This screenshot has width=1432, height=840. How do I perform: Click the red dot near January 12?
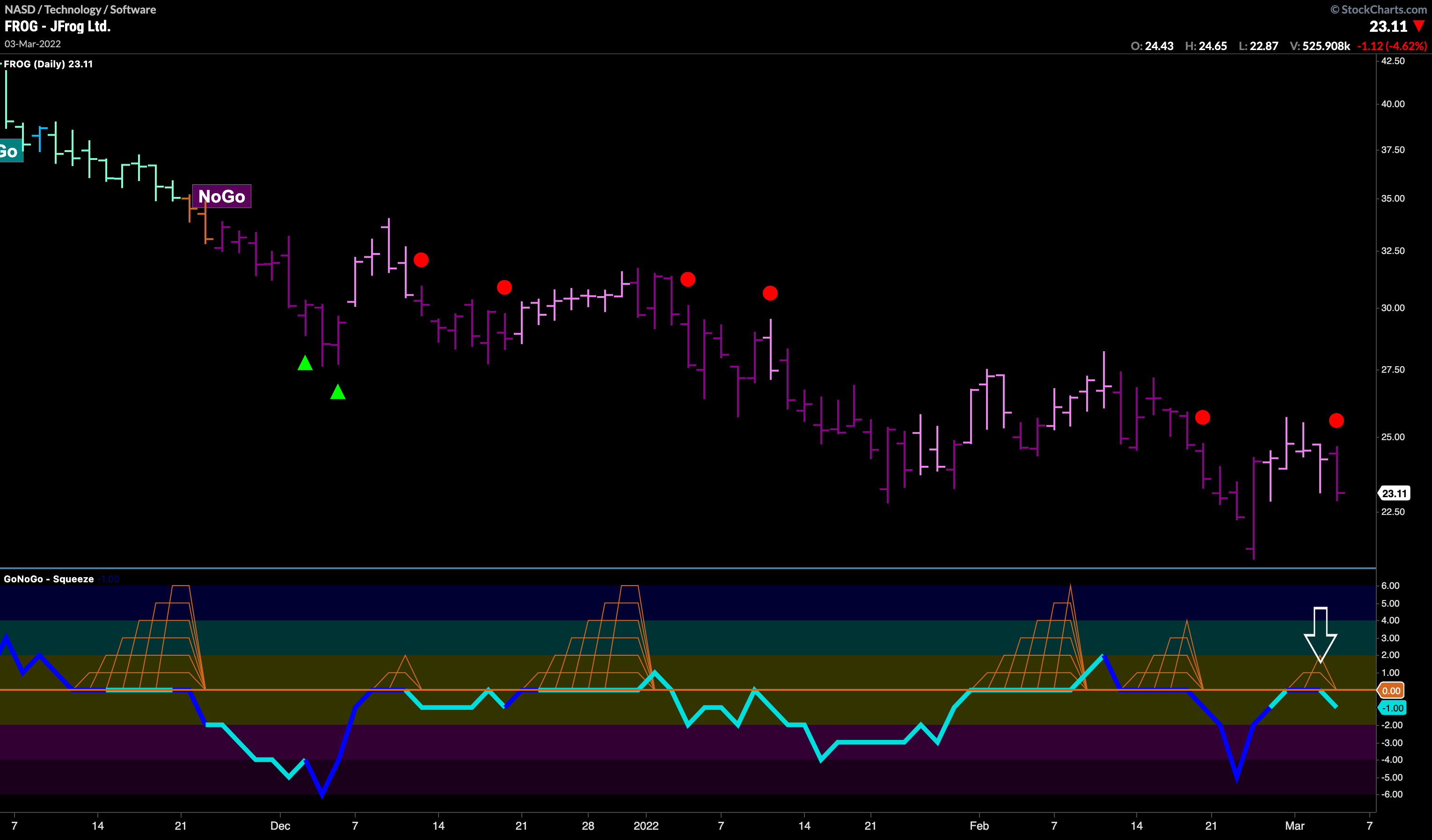[x=770, y=293]
